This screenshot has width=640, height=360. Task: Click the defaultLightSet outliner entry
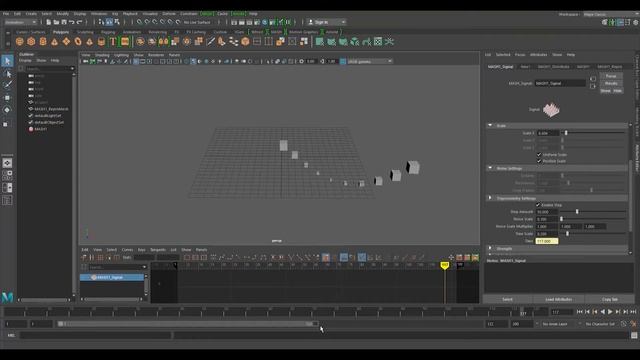coord(48,116)
